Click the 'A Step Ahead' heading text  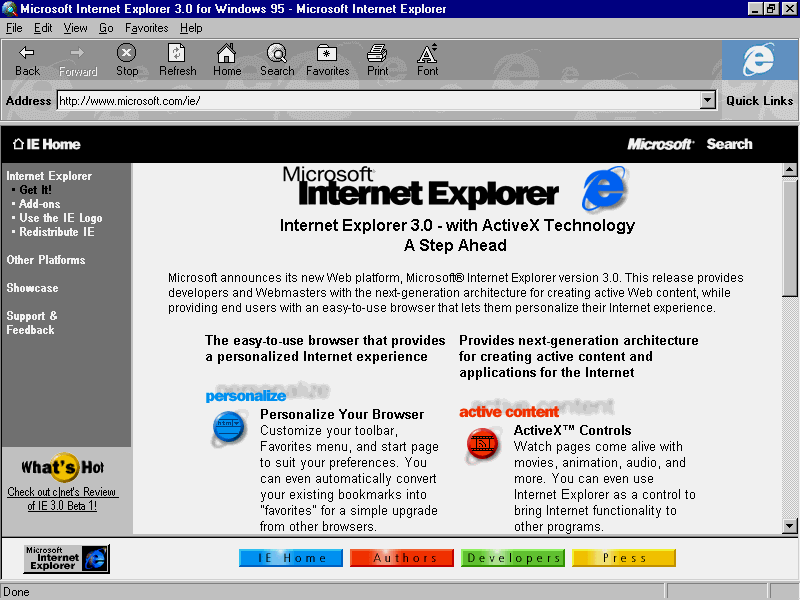pyautogui.click(x=455, y=245)
